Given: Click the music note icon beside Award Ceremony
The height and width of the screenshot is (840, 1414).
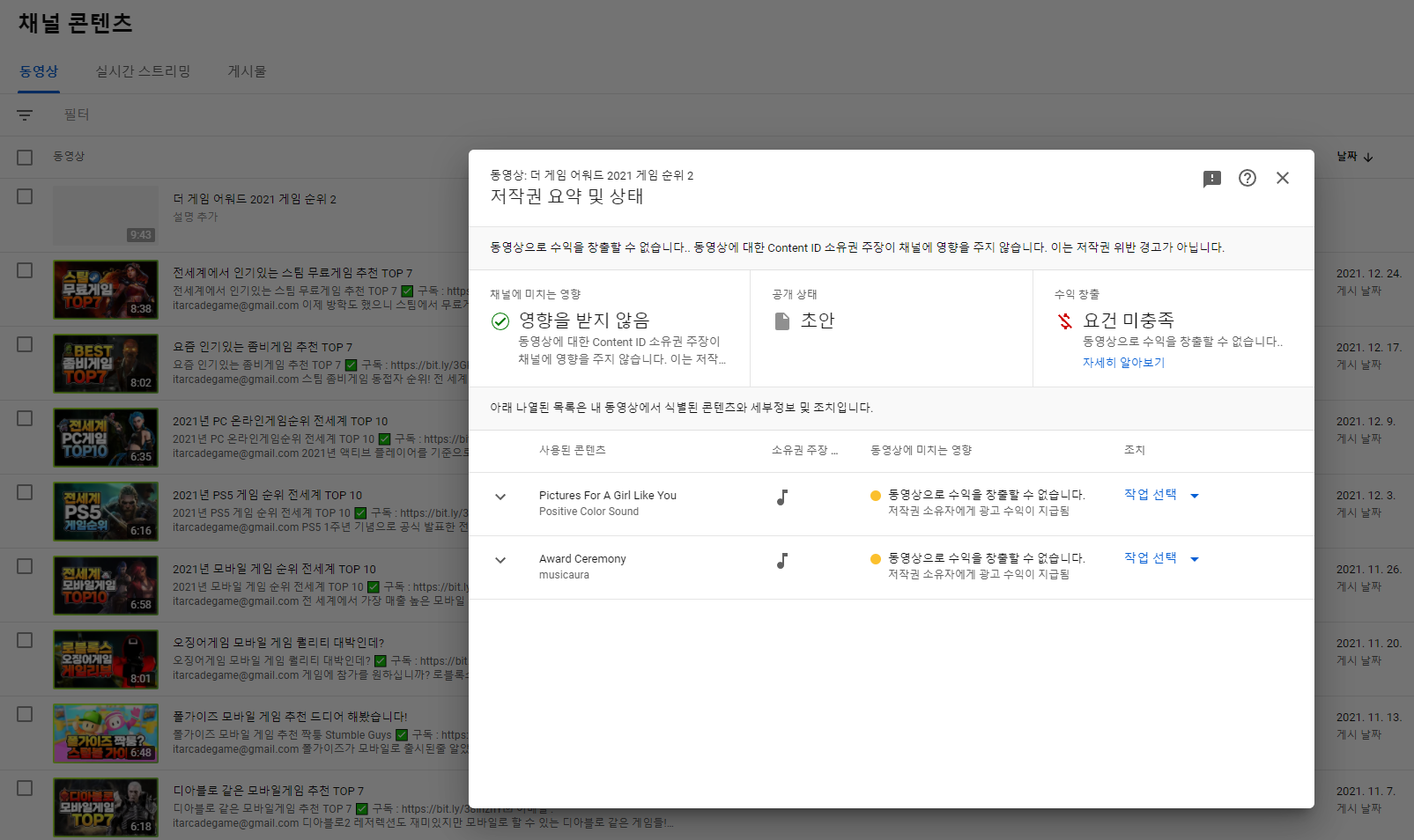Looking at the screenshot, I should [783, 561].
